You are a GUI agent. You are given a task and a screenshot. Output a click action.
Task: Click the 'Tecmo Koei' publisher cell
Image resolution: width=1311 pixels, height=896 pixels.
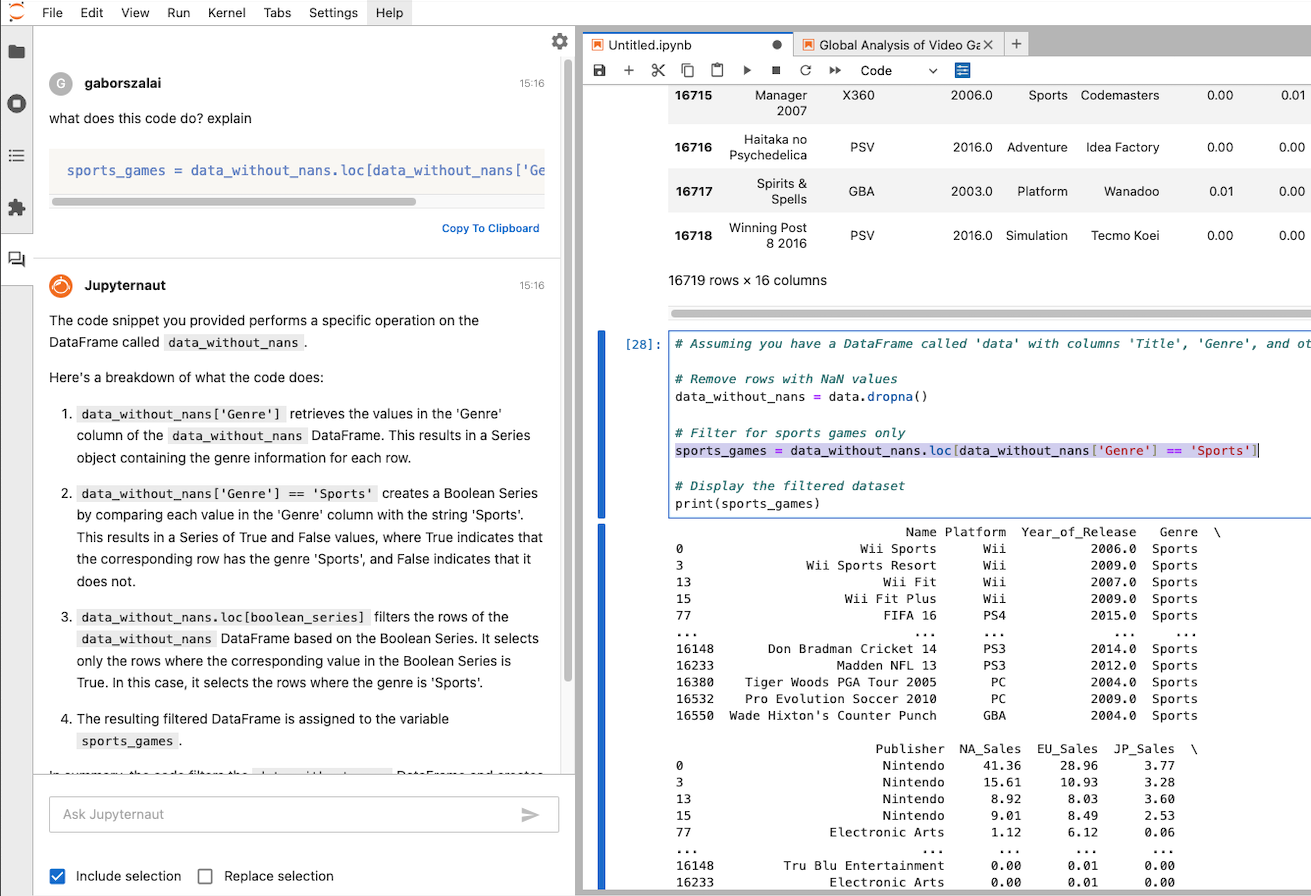pos(1123,236)
